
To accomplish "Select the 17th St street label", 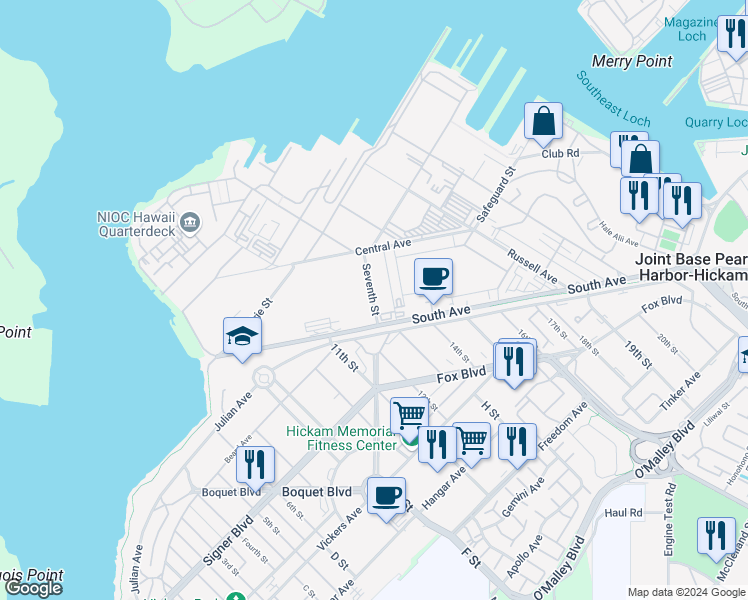I will coord(557,329).
